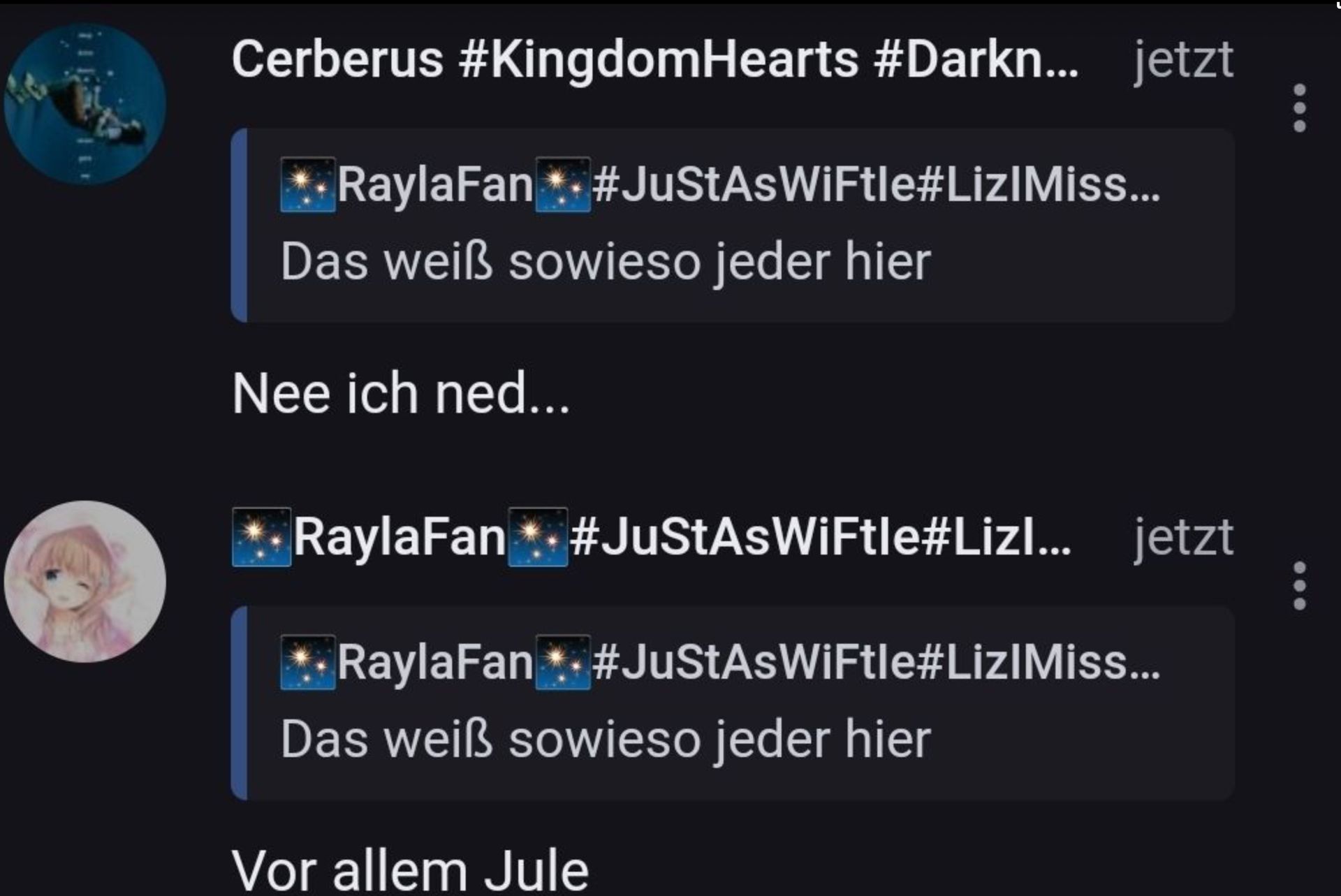This screenshot has height=896, width=1341.
Task: Click the quoted author name in Cerberus's reply
Action: (720, 185)
